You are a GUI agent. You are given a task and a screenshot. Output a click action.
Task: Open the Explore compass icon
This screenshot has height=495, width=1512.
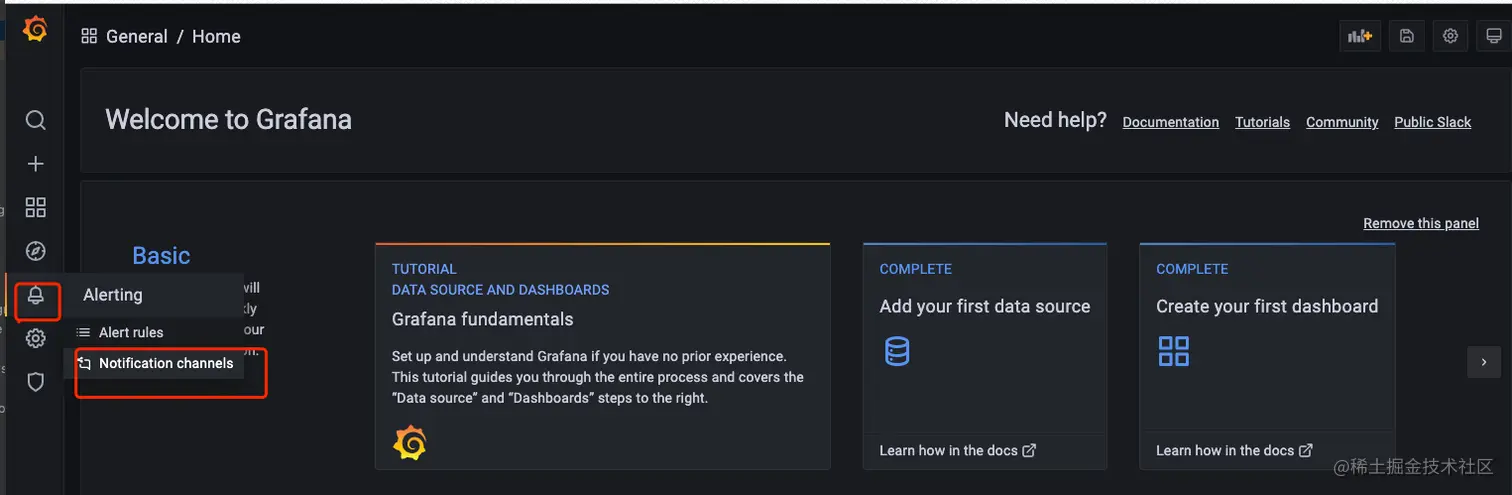(x=35, y=251)
